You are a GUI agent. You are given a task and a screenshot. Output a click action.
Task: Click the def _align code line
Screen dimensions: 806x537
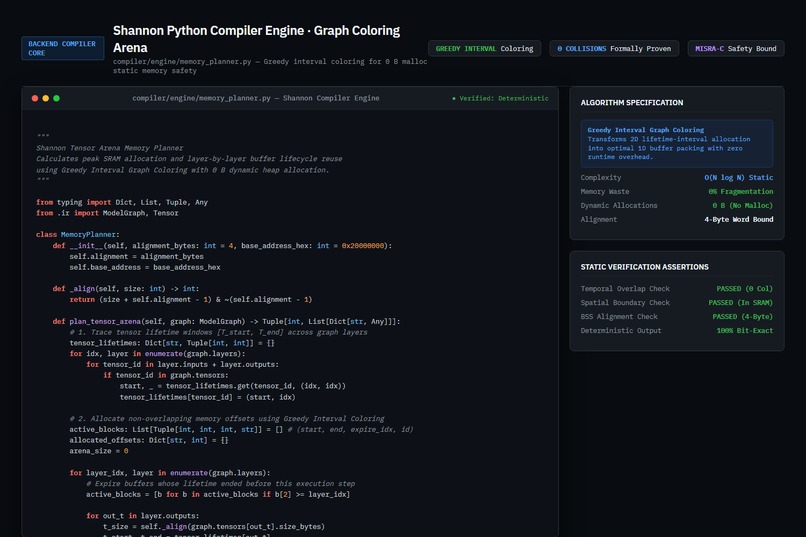click(125, 289)
